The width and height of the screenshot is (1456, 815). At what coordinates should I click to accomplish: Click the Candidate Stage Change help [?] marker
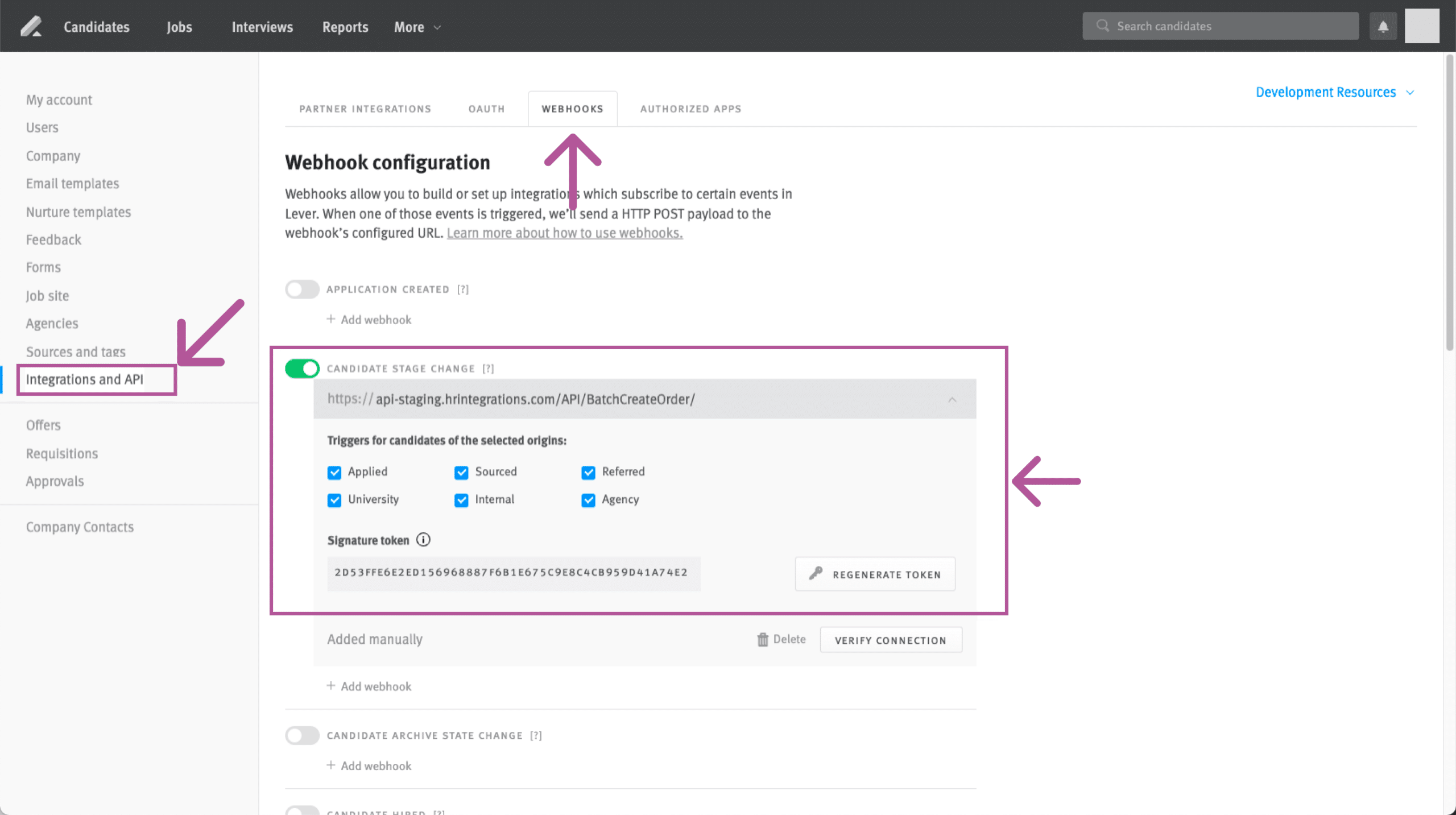488,369
